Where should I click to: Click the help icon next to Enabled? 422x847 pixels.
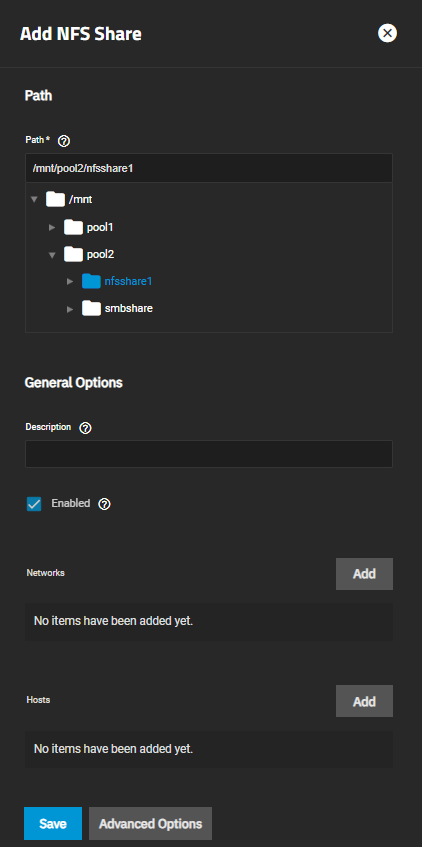point(104,504)
